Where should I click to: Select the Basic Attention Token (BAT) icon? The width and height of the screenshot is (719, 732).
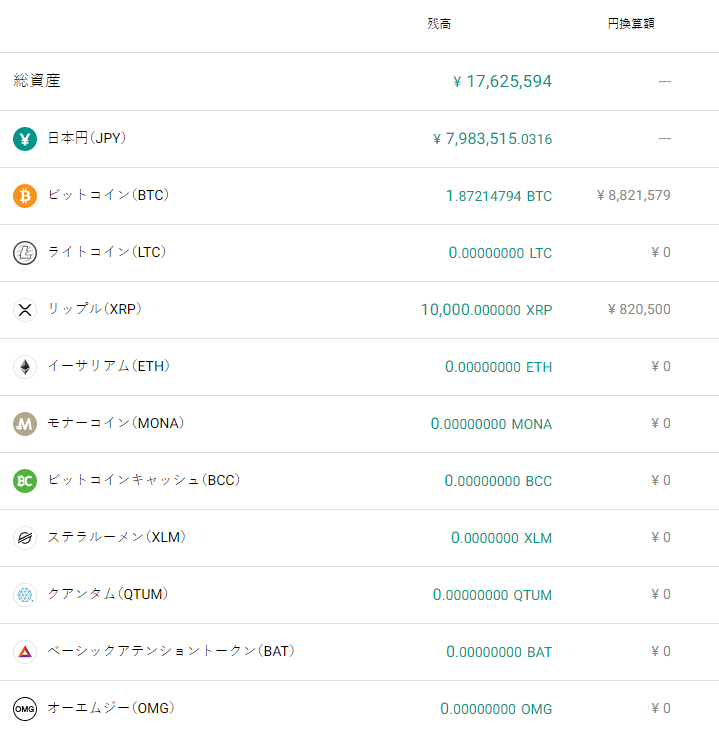pyautogui.click(x=25, y=652)
